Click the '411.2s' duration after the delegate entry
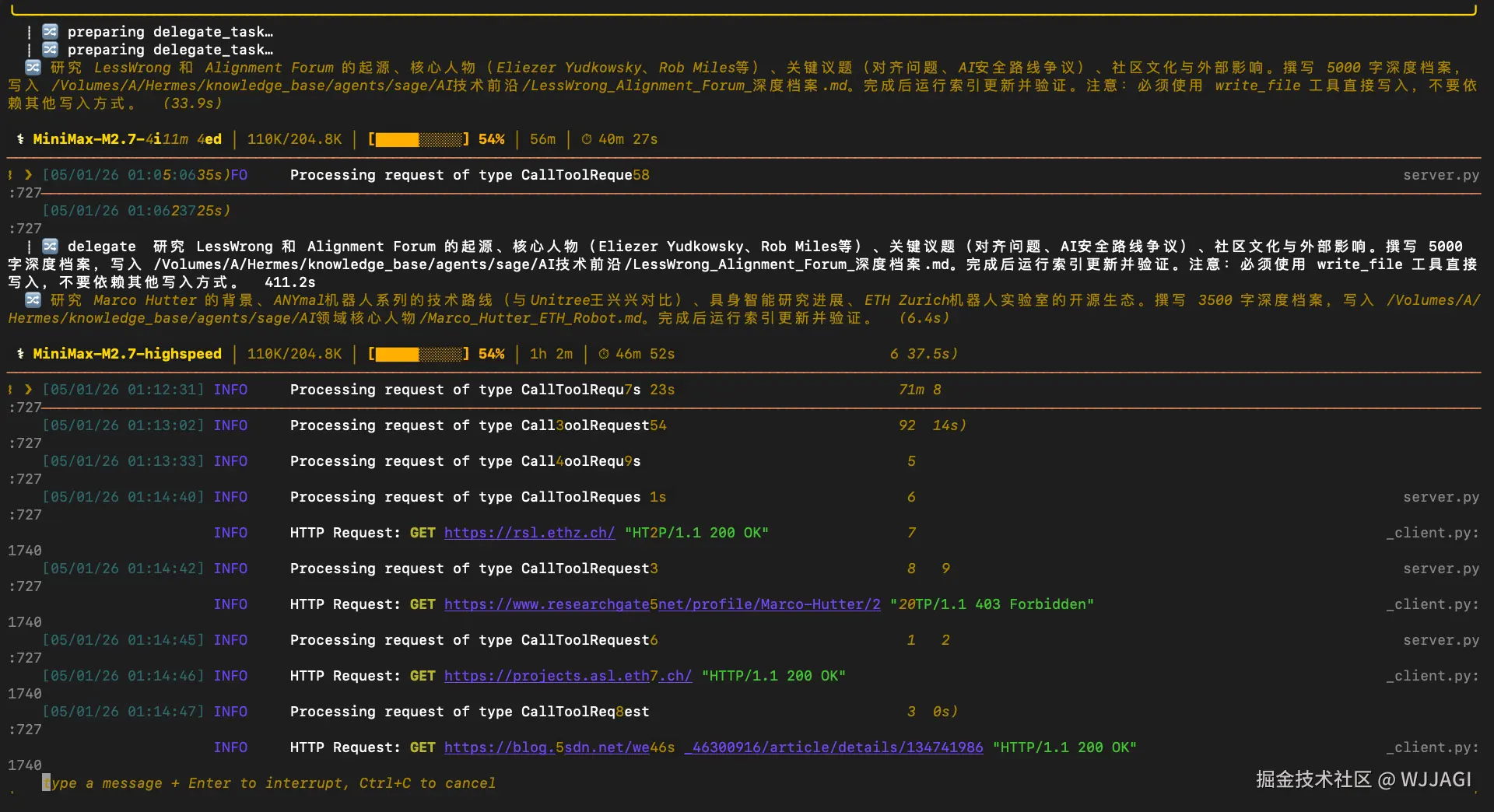1494x812 pixels. pyautogui.click(x=290, y=282)
